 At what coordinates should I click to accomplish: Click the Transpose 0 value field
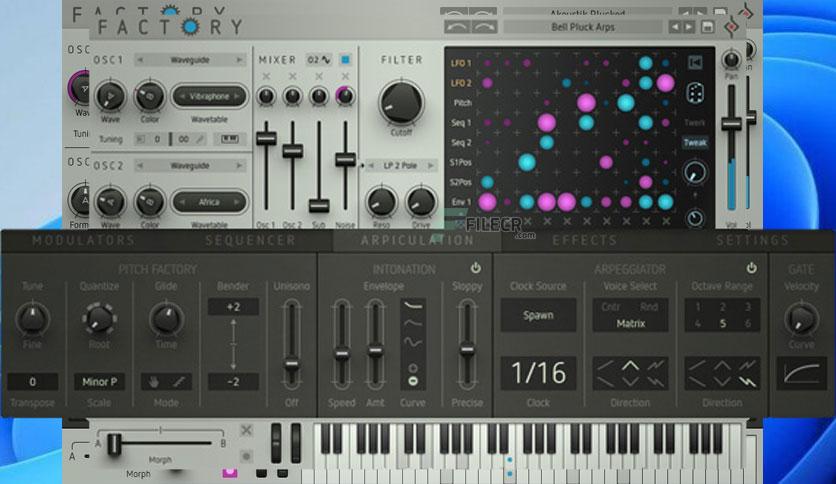point(33,382)
